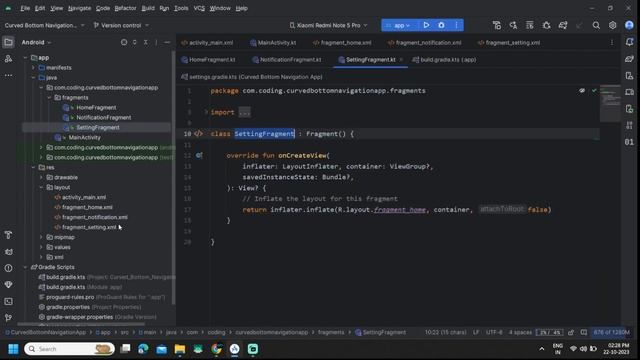The width and height of the screenshot is (640, 360).
Task: Open the Xiaomi Redmi Note 5 Pro device dropdown
Action: (x=328, y=25)
